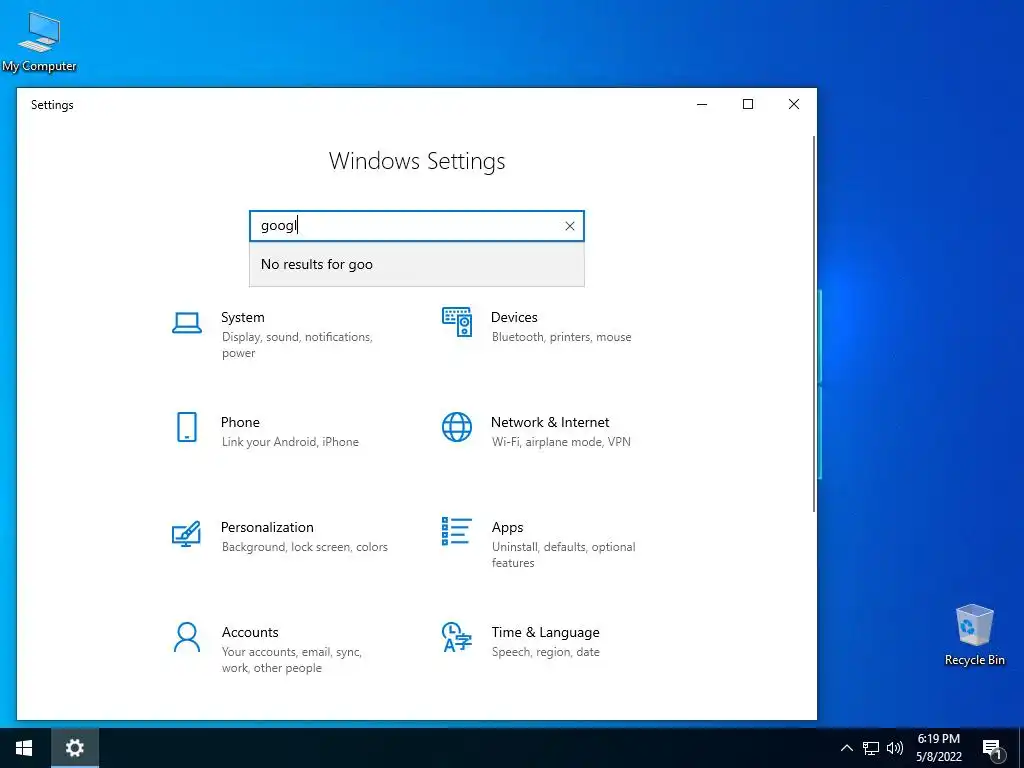Click 'Display, sound, notifications, power' description

click(x=297, y=345)
